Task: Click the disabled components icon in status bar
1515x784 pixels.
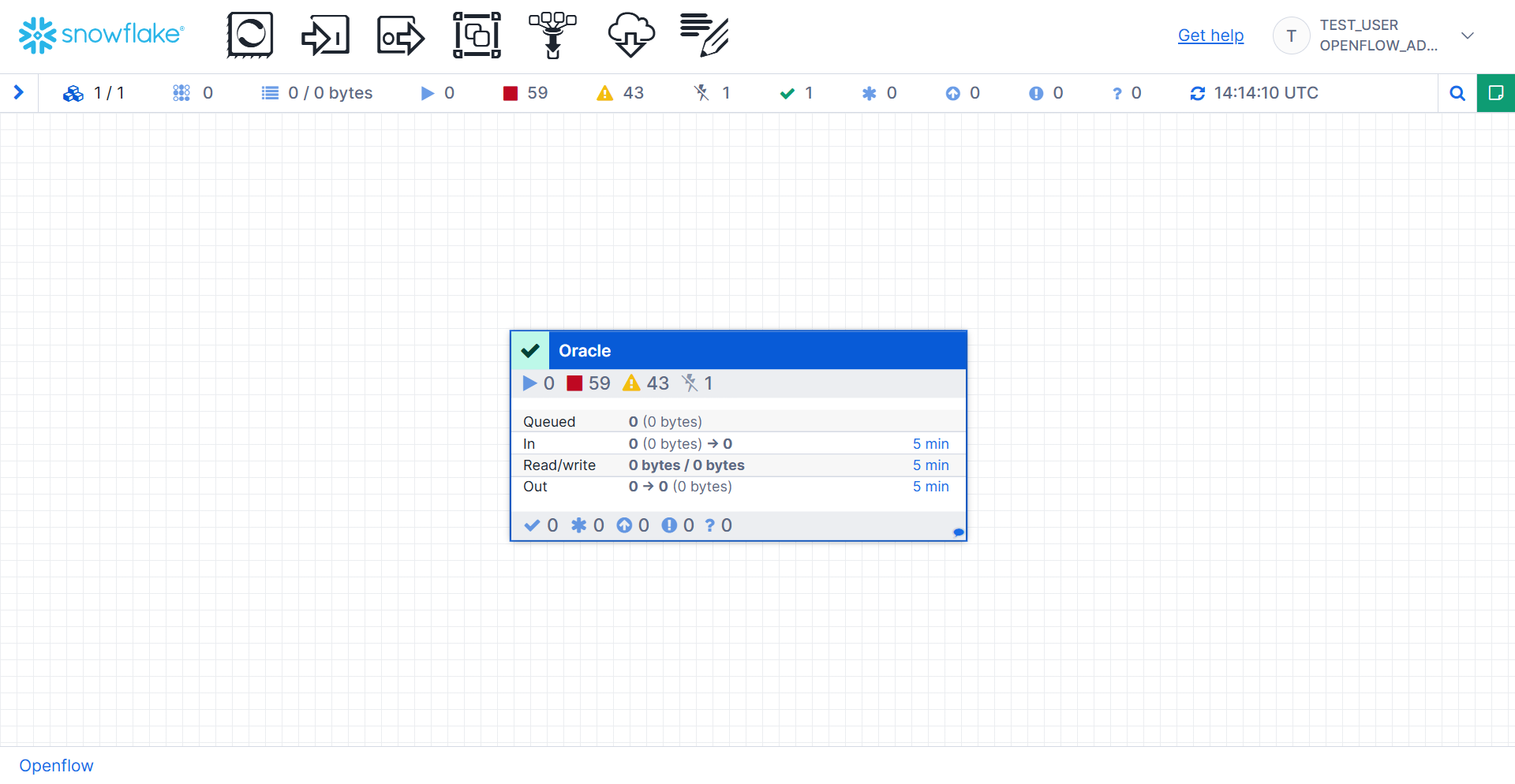Action: 701,93
